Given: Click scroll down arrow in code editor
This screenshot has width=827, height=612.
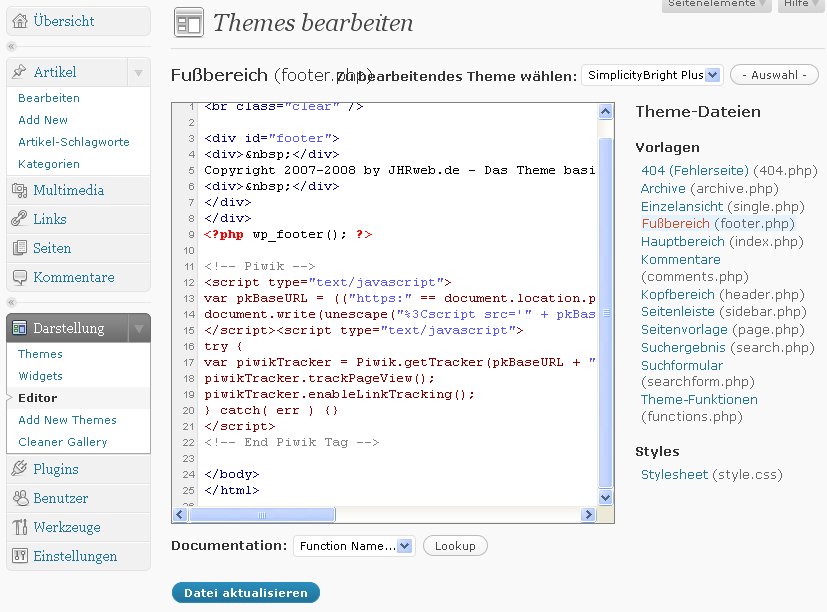Looking at the screenshot, I should pyautogui.click(x=605, y=497).
